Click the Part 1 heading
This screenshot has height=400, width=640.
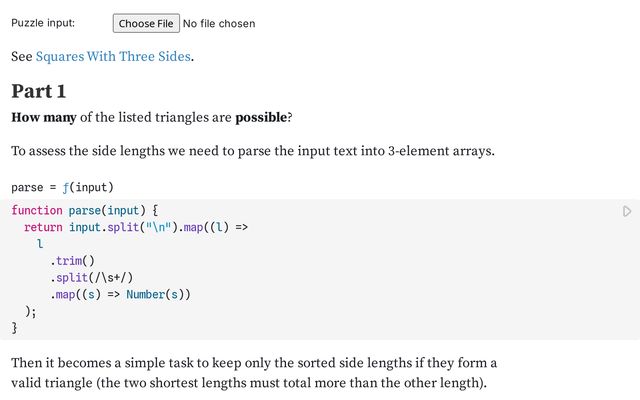[38, 91]
